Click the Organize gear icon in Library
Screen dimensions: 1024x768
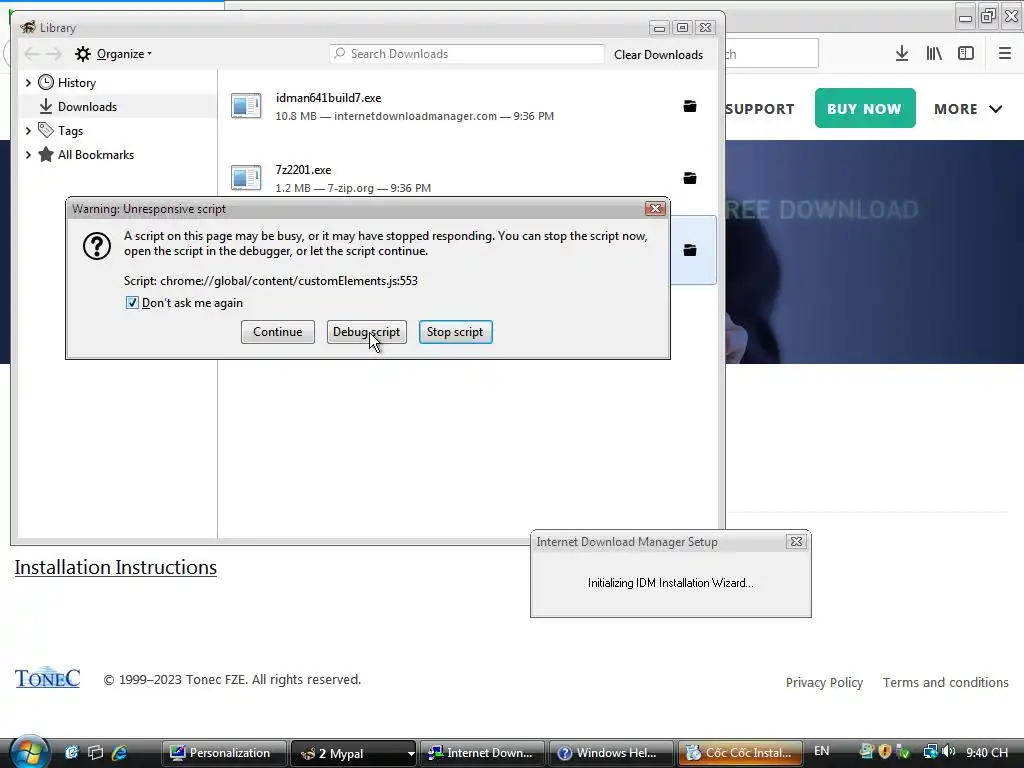82,54
